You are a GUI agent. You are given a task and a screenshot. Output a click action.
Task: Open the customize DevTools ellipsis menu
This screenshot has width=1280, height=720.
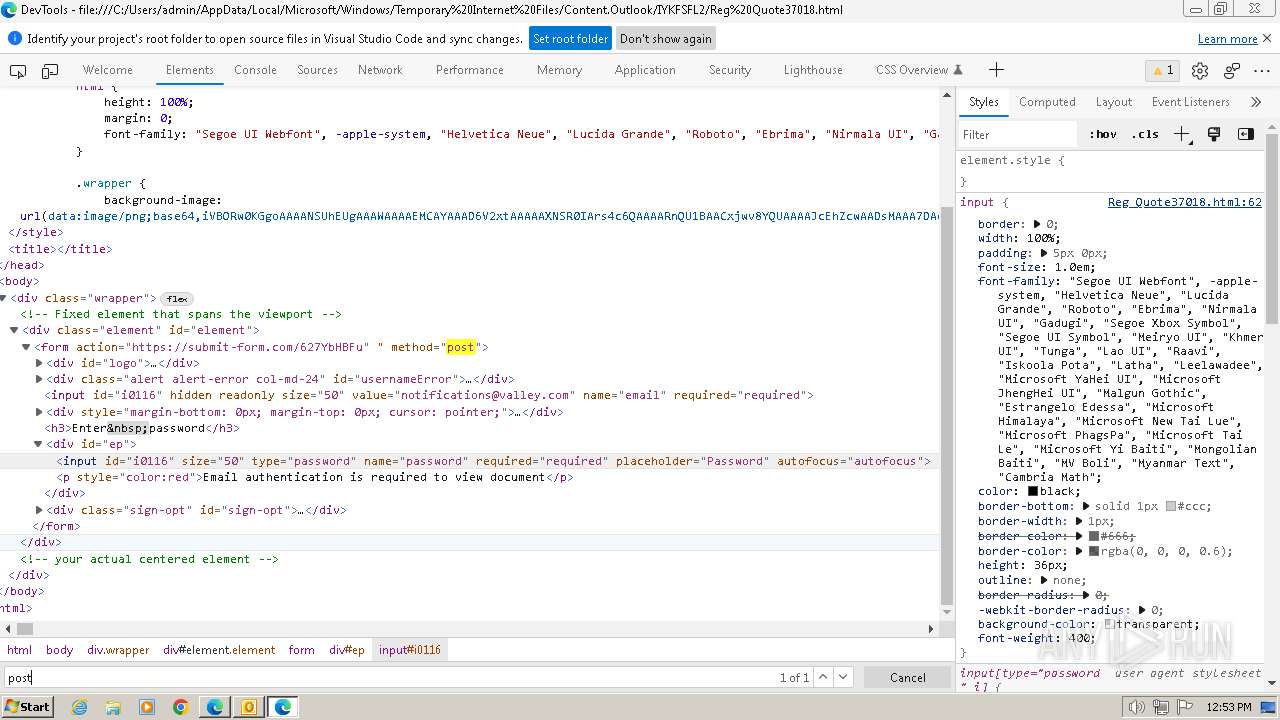pyautogui.click(x=1262, y=70)
